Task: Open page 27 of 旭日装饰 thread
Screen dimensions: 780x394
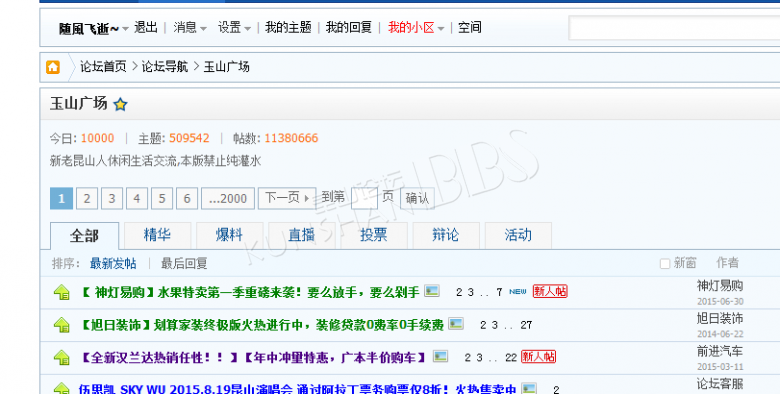Action: (526, 325)
